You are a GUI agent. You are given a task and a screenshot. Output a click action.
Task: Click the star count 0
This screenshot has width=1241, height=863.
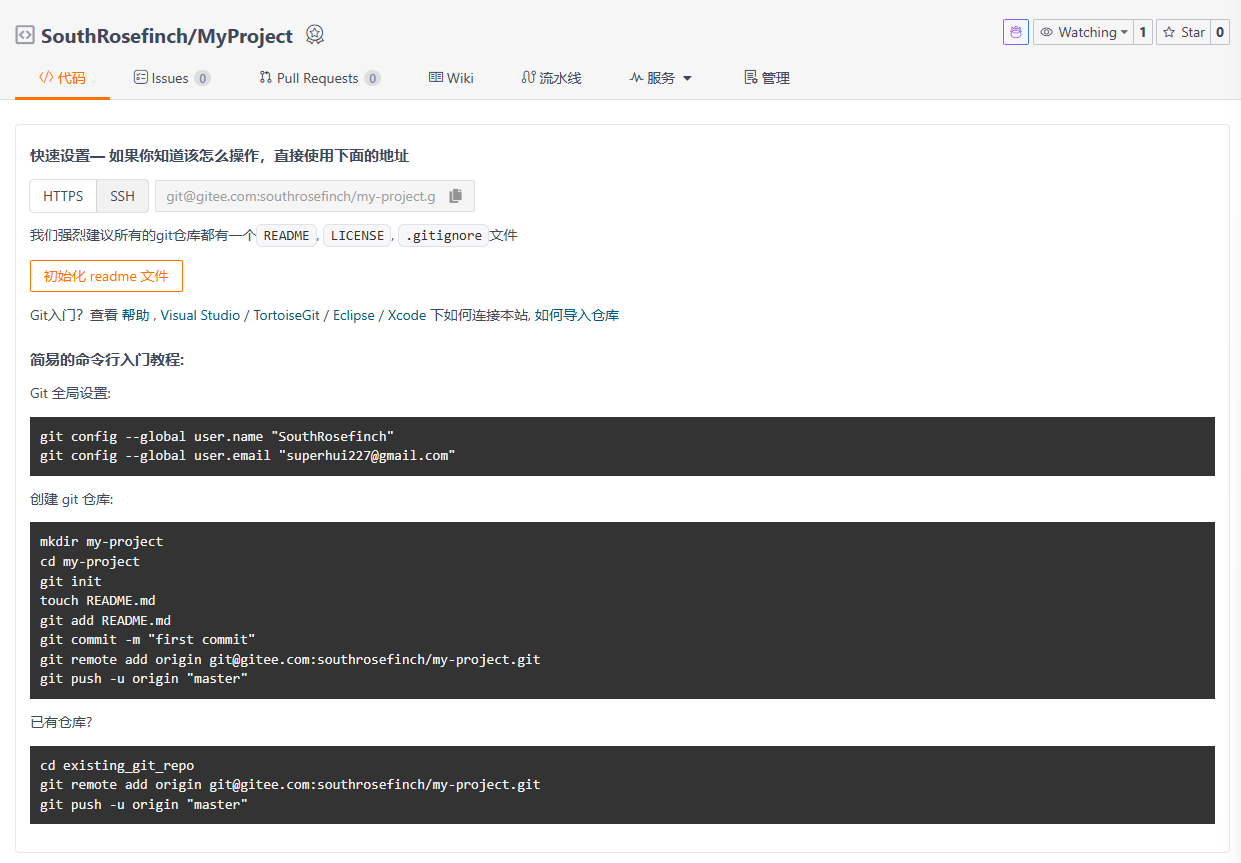(1220, 32)
